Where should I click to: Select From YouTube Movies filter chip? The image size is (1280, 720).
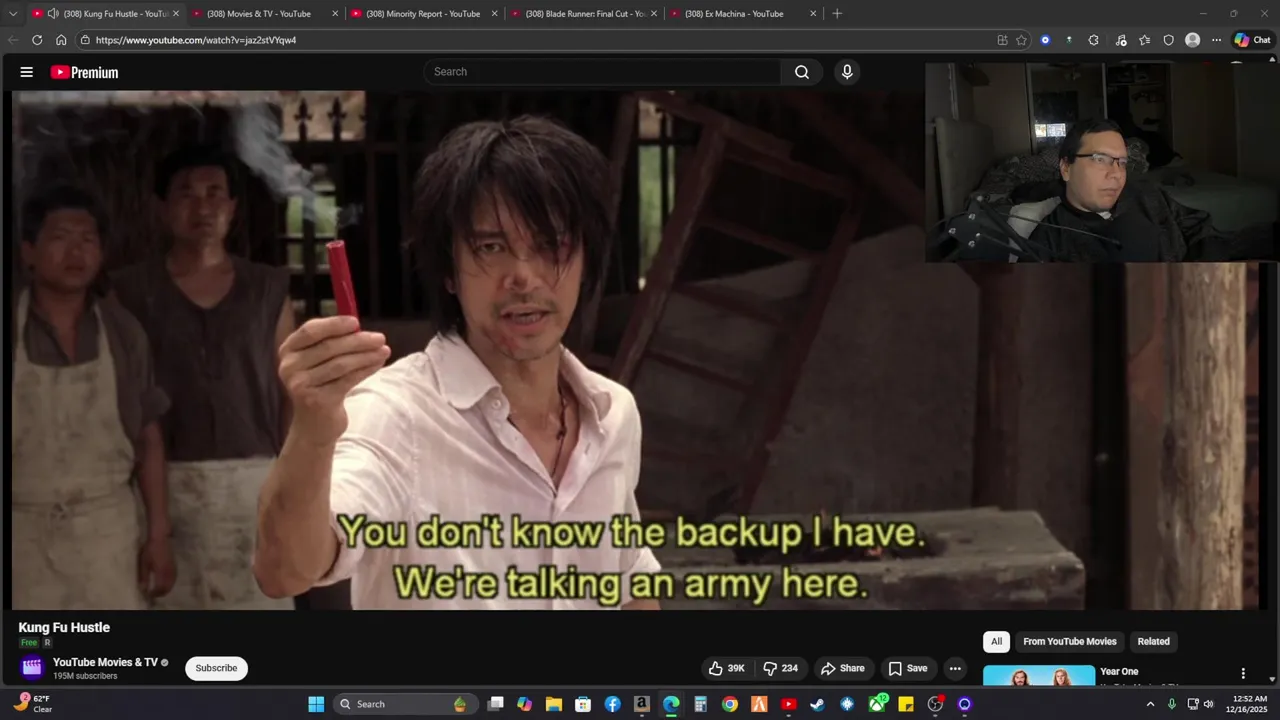click(x=1069, y=641)
